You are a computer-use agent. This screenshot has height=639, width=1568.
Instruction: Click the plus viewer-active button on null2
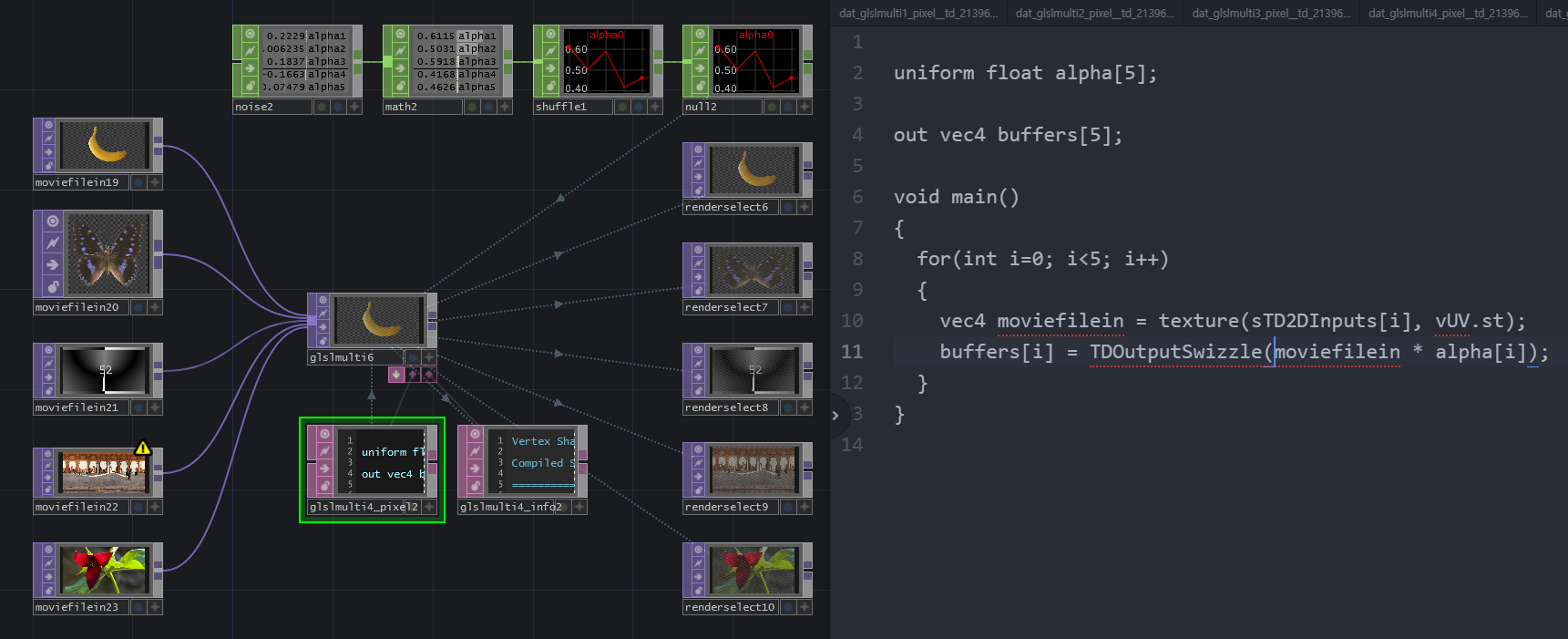click(x=804, y=107)
